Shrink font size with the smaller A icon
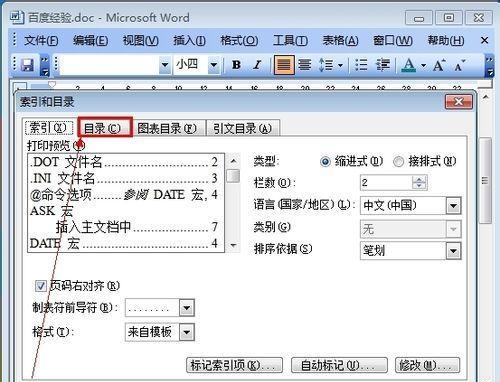Image resolution: width=500 pixels, height=382 pixels. click(459, 65)
